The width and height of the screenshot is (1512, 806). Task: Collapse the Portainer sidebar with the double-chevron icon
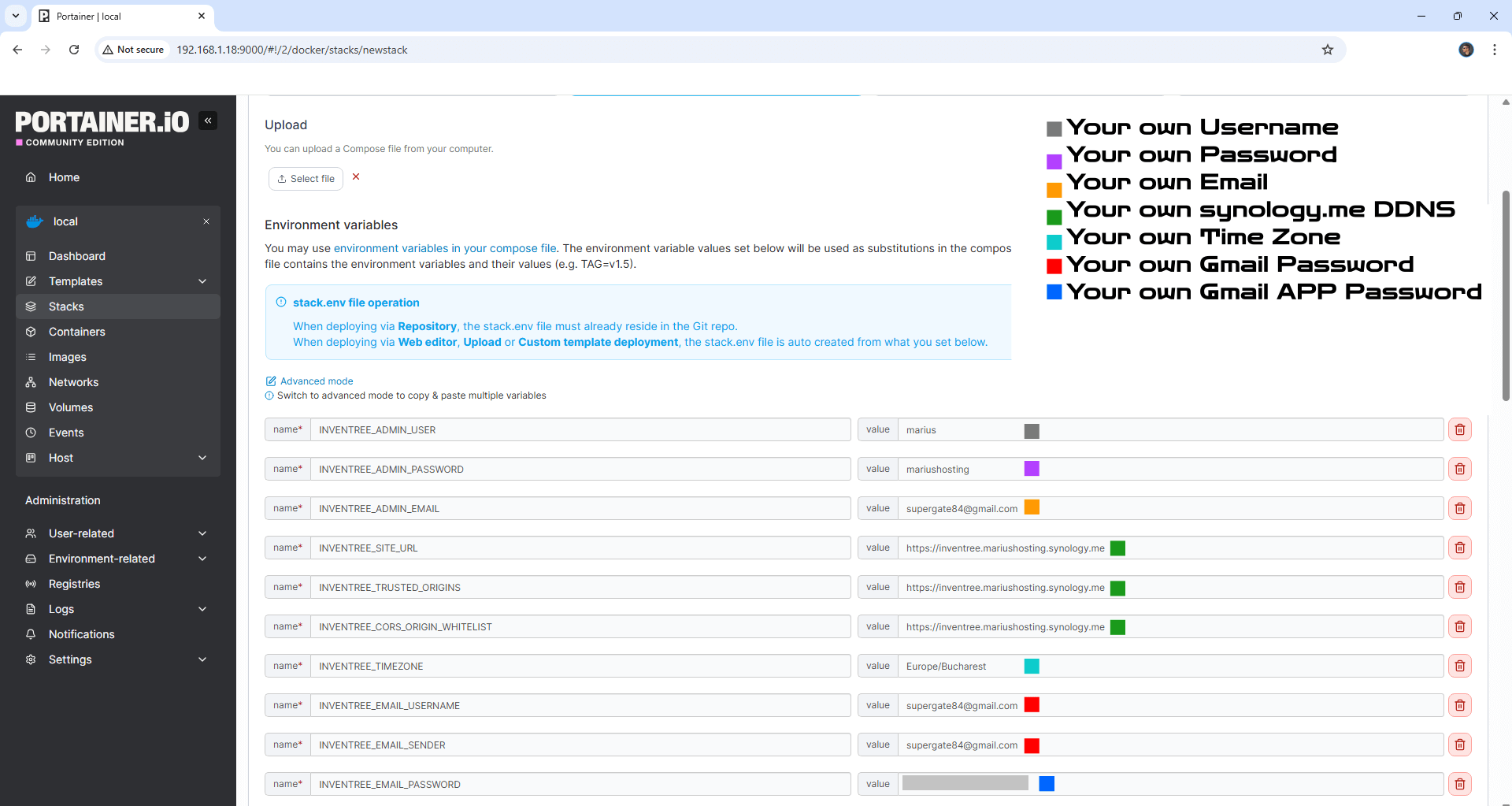208,121
